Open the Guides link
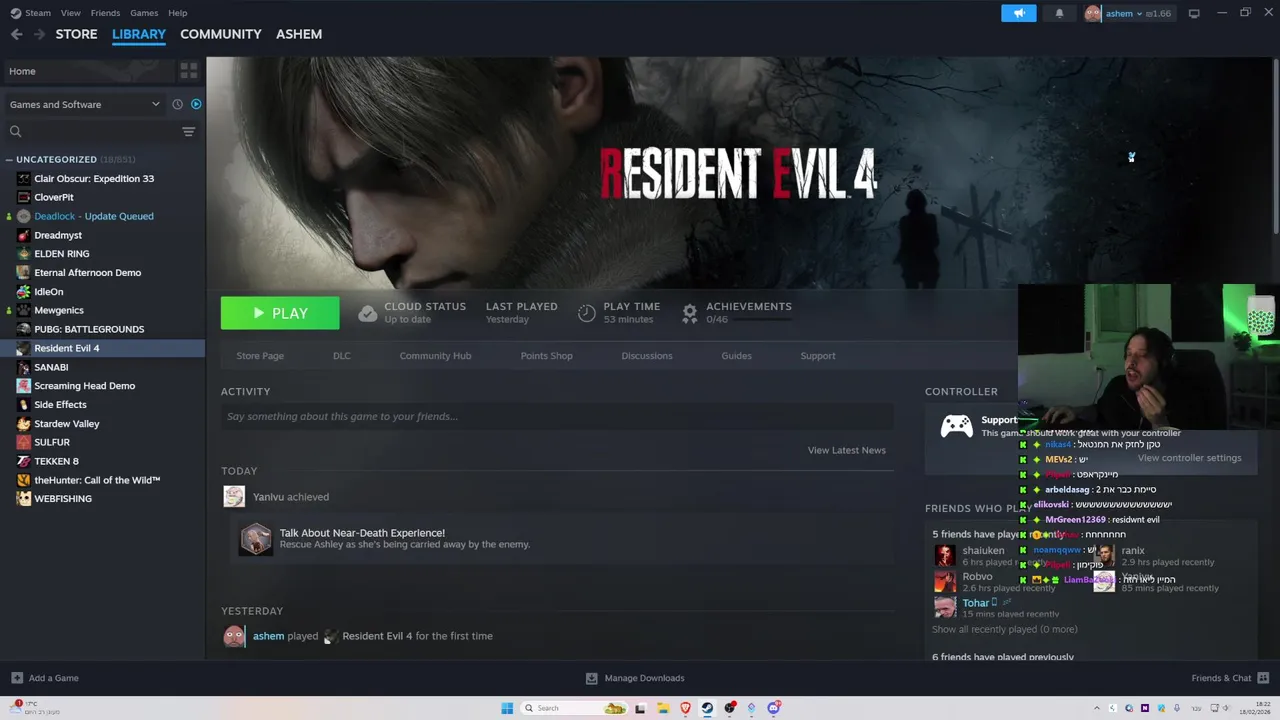The image size is (1280, 720). coord(736,355)
